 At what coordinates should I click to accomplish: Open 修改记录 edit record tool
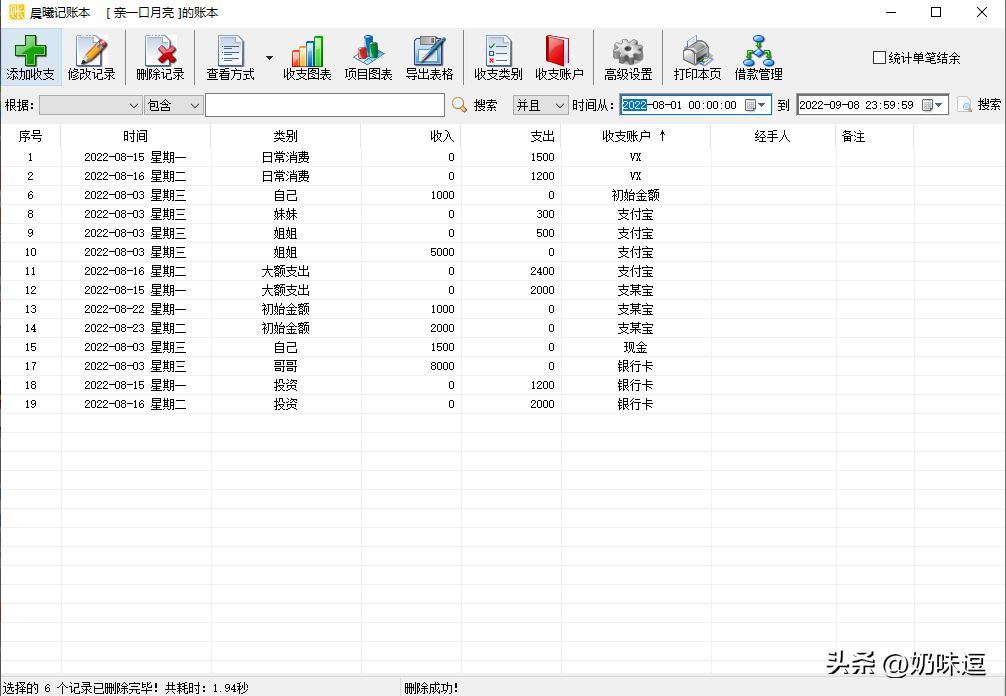(x=91, y=57)
